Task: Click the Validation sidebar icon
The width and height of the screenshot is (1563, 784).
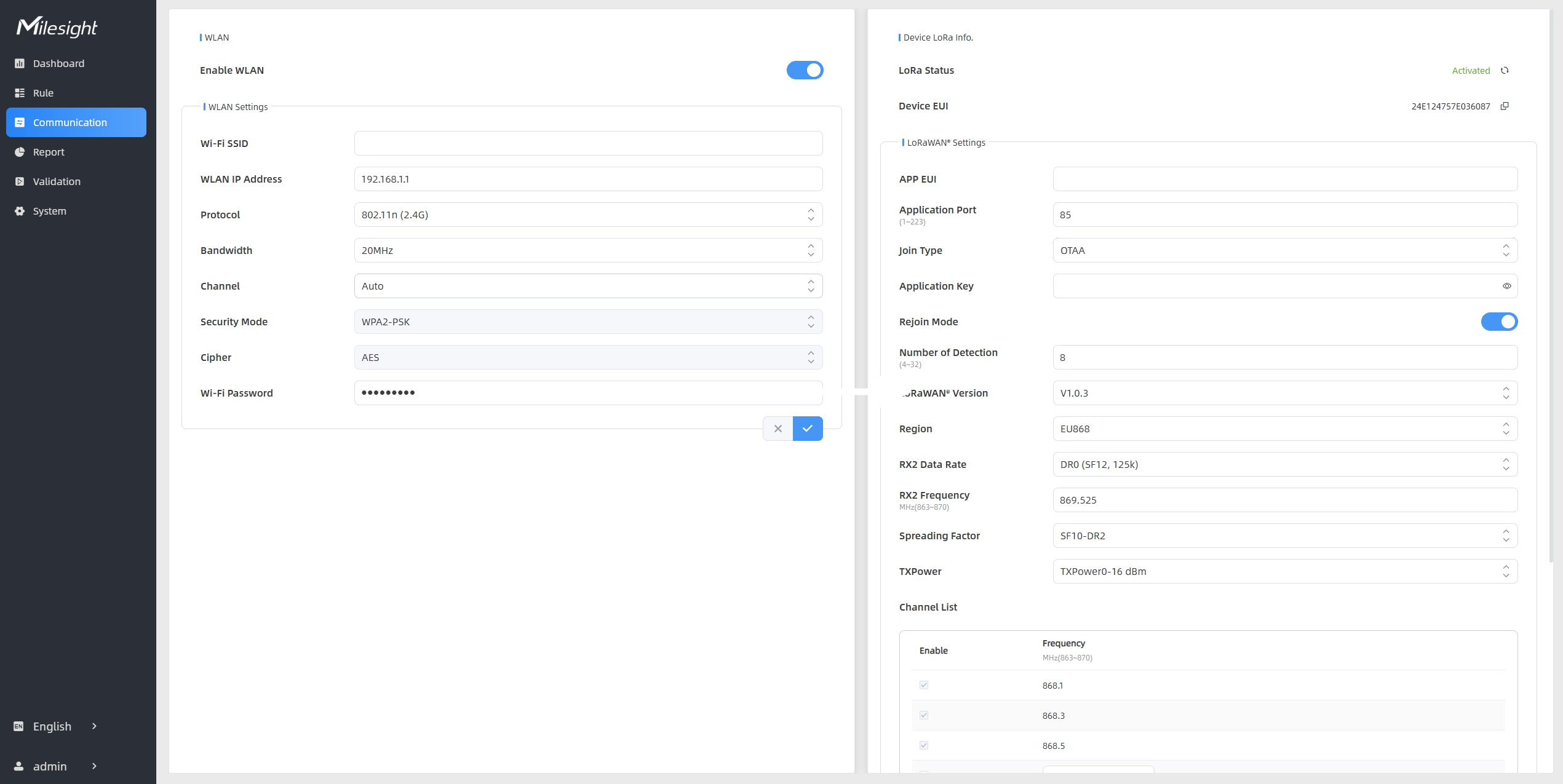Action: [20, 181]
